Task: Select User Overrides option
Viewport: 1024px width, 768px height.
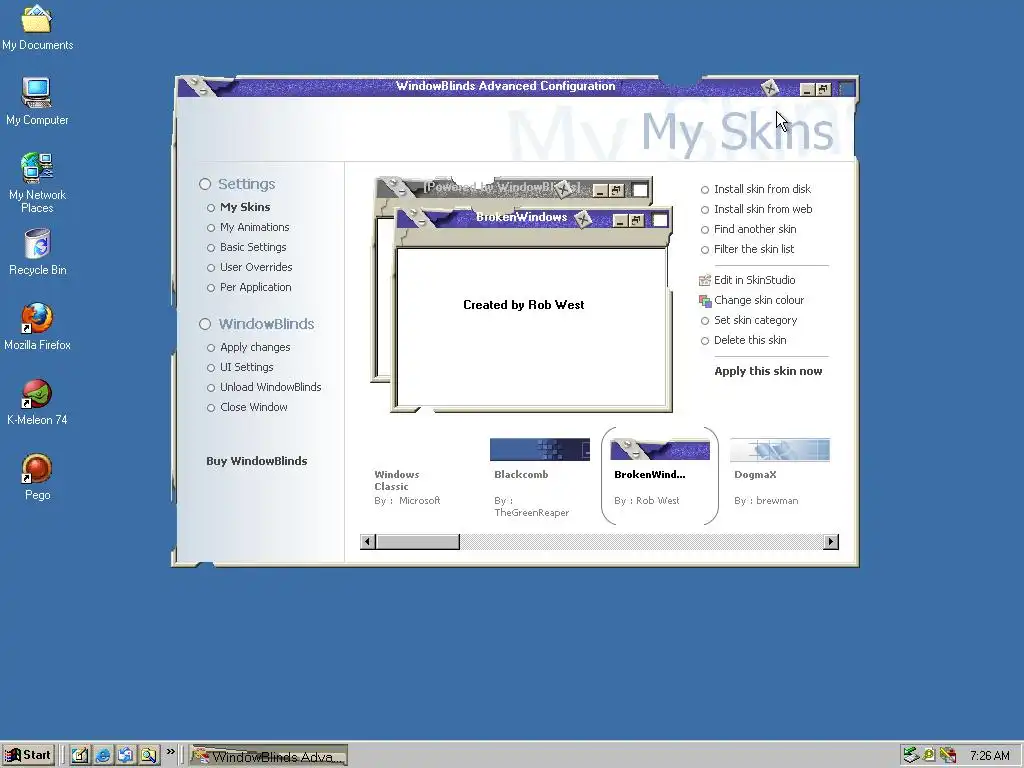Action: click(256, 267)
